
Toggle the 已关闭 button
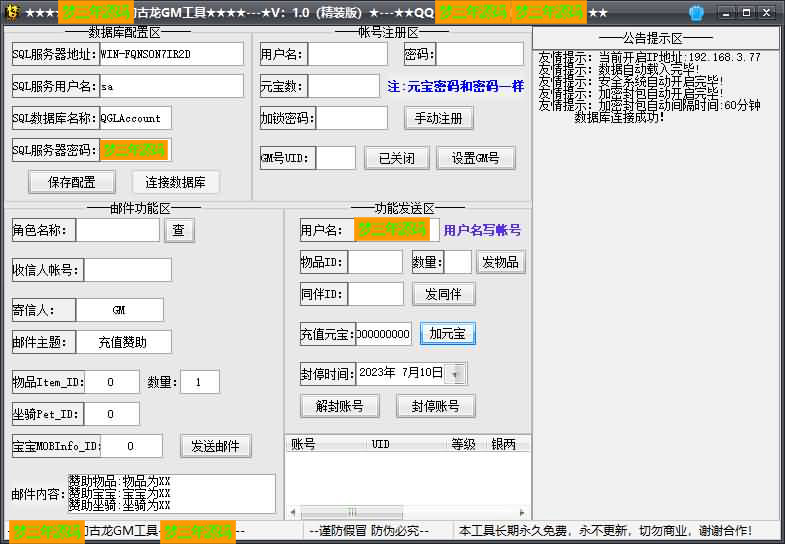pyautogui.click(x=397, y=158)
